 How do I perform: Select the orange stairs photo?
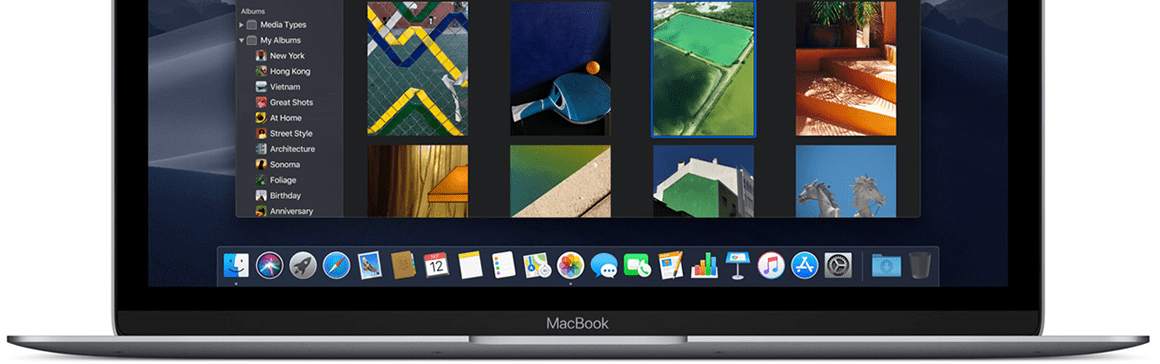pos(846,68)
